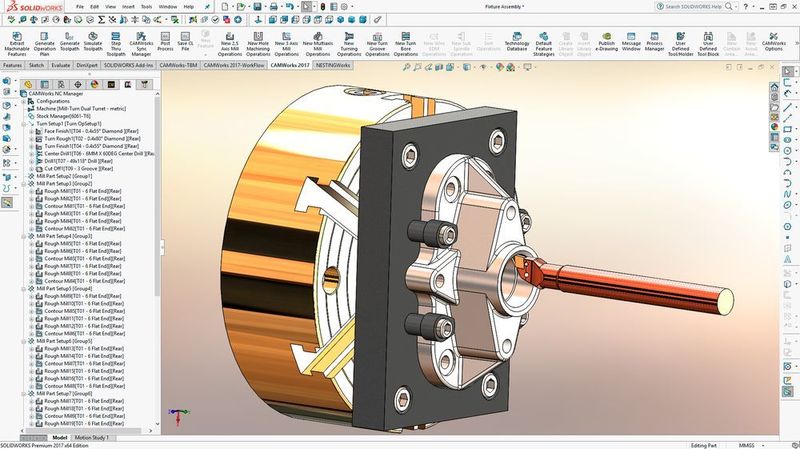Collapse Mill Part Setup3 [Group2] node
800x449 pixels.
pyautogui.click(x=24, y=184)
